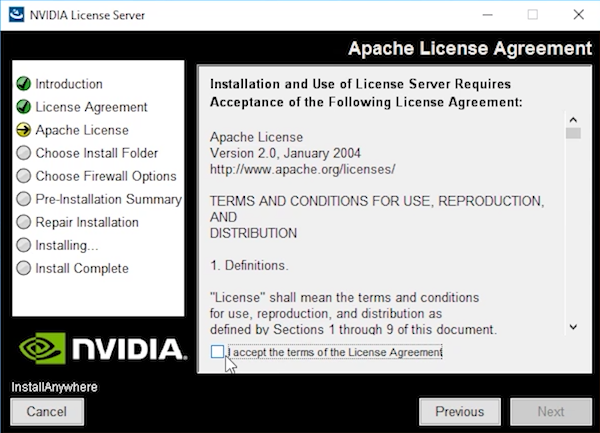
Task: Minimize the NVIDIA License Server window
Action: [488, 15]
